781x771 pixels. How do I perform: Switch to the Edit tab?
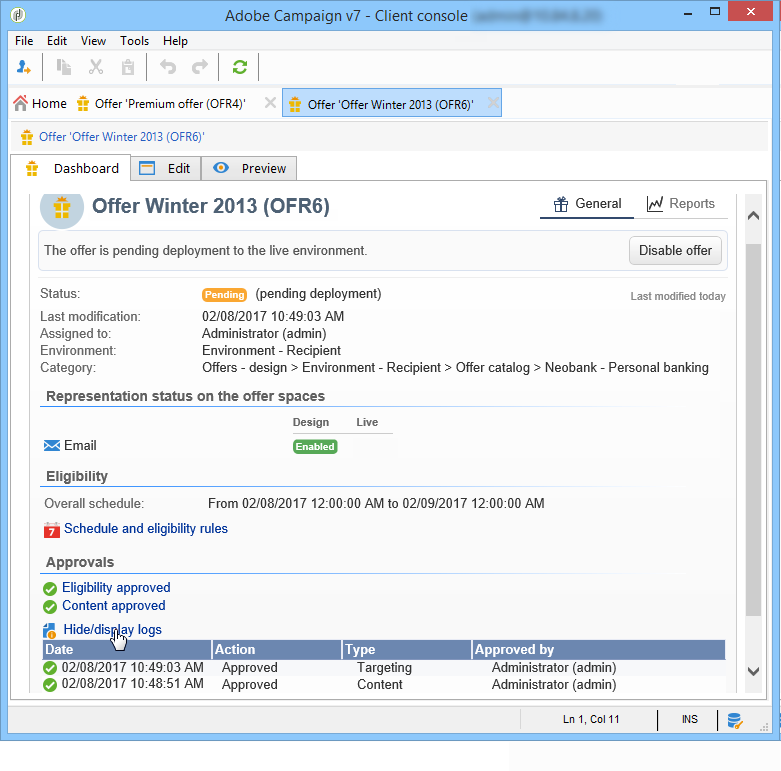(x=166, y=168)
